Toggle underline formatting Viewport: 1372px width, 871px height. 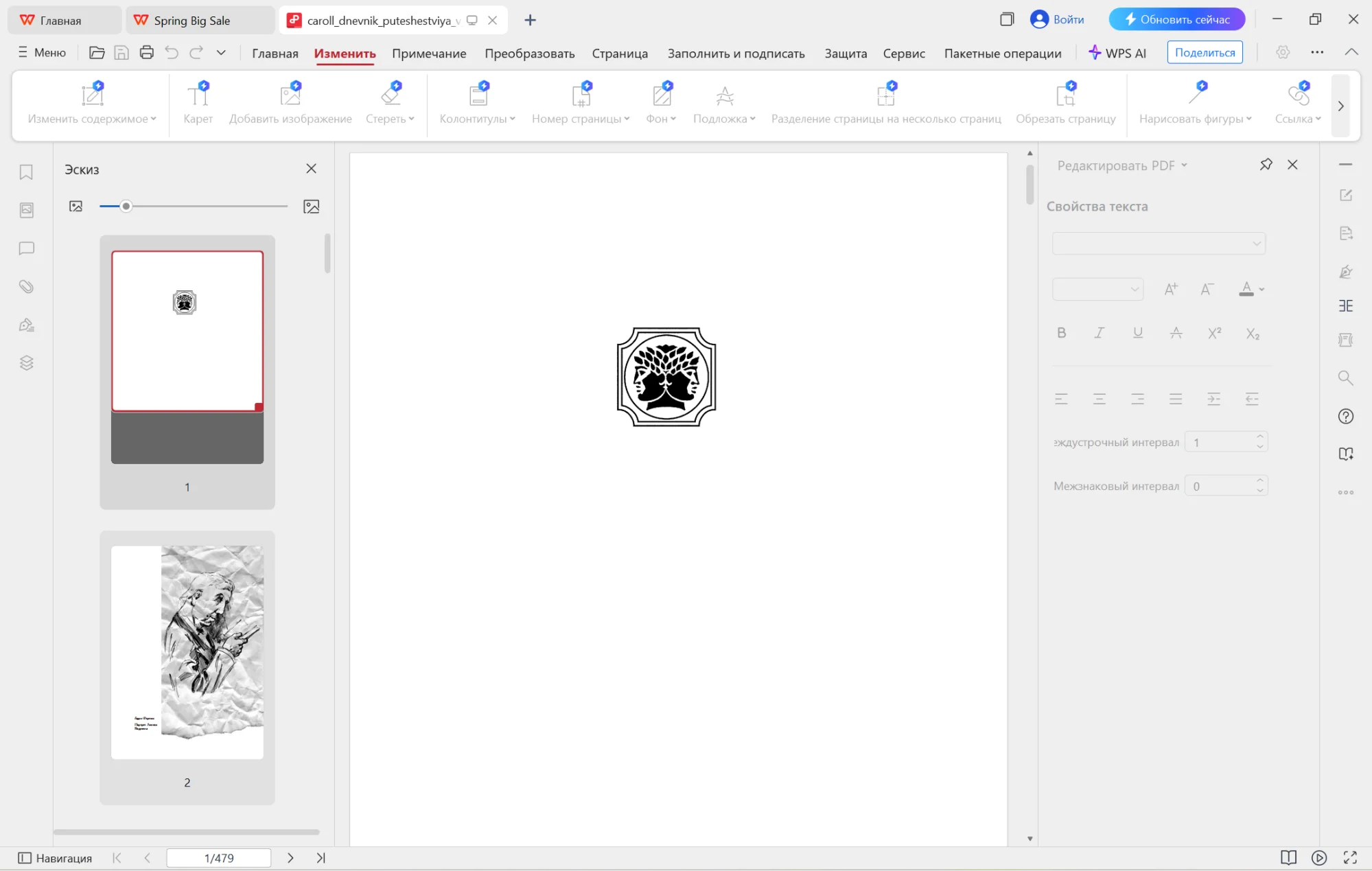(1137, 333)
